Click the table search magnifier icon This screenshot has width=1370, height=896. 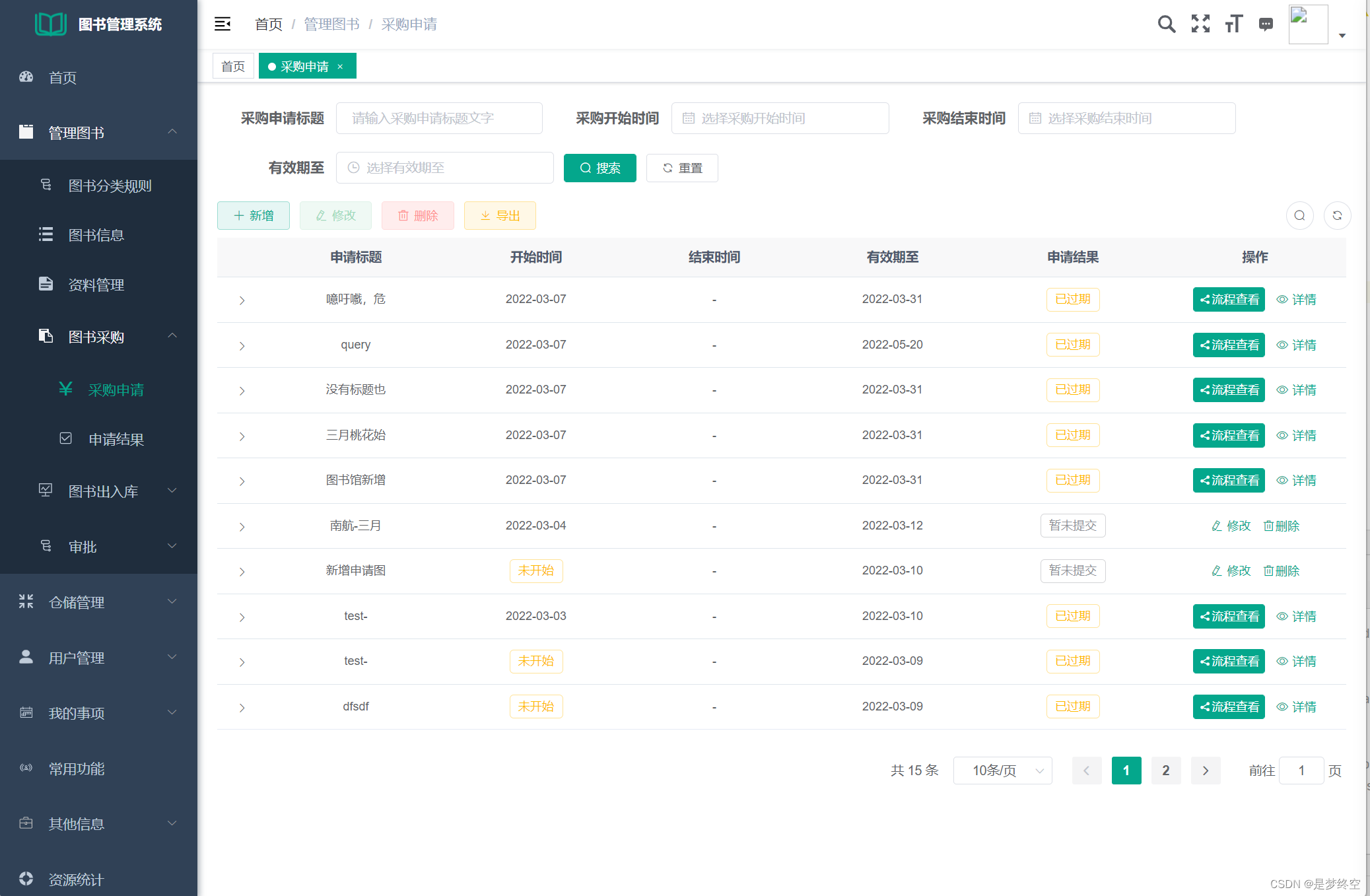pos(1300,215)
